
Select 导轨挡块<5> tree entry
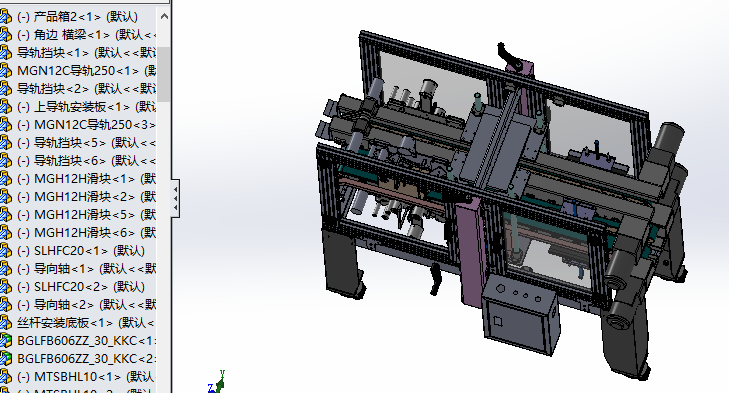point(86,143)
